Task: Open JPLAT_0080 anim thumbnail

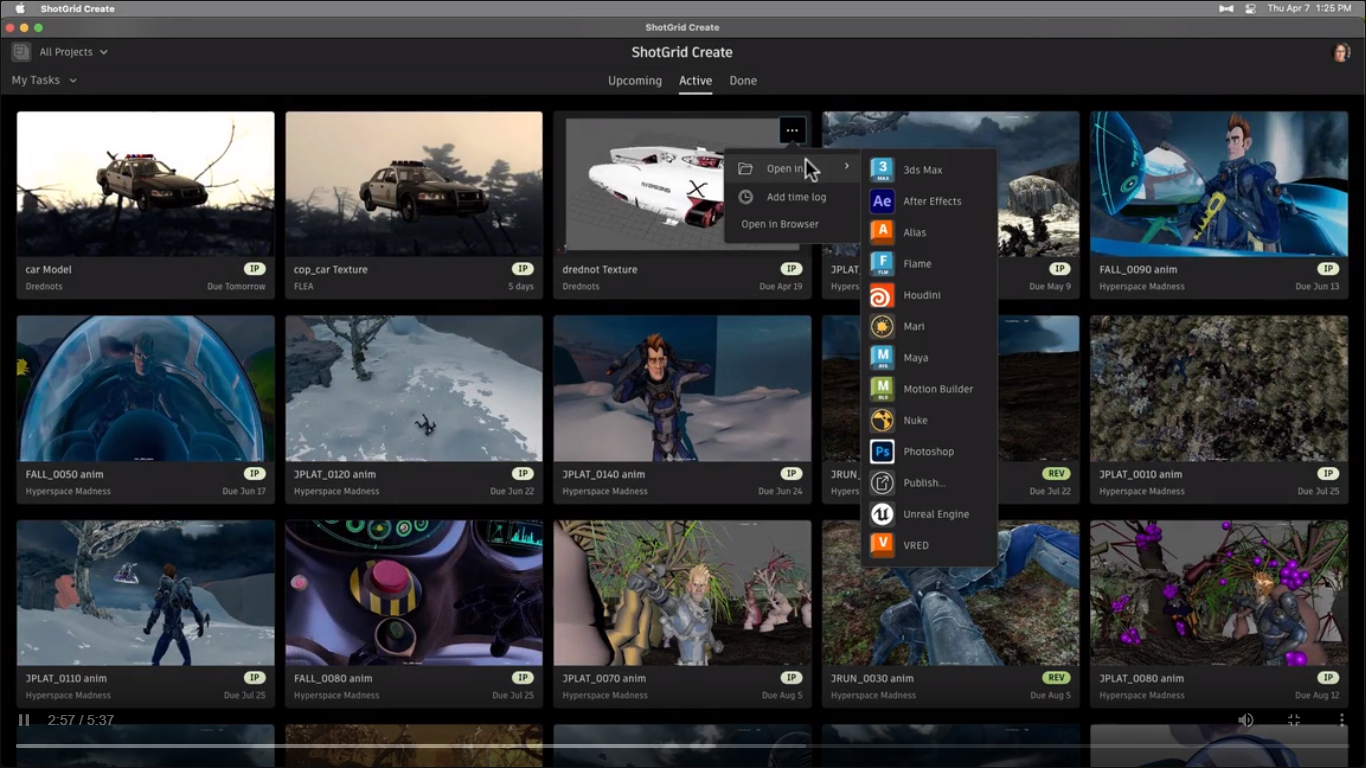Action: [x=1219, y=593]
